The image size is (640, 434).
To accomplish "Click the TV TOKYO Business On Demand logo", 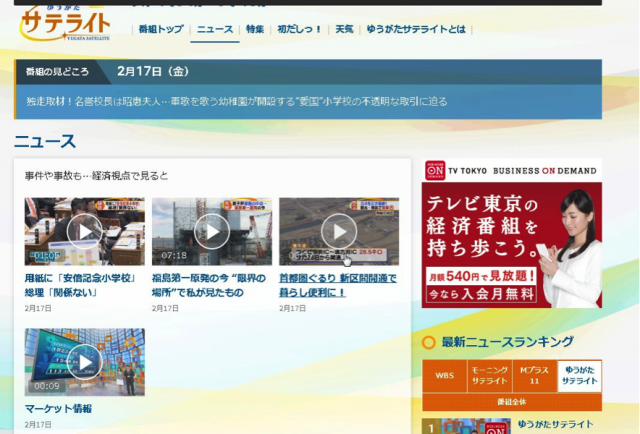I will [x=511, y=171].
